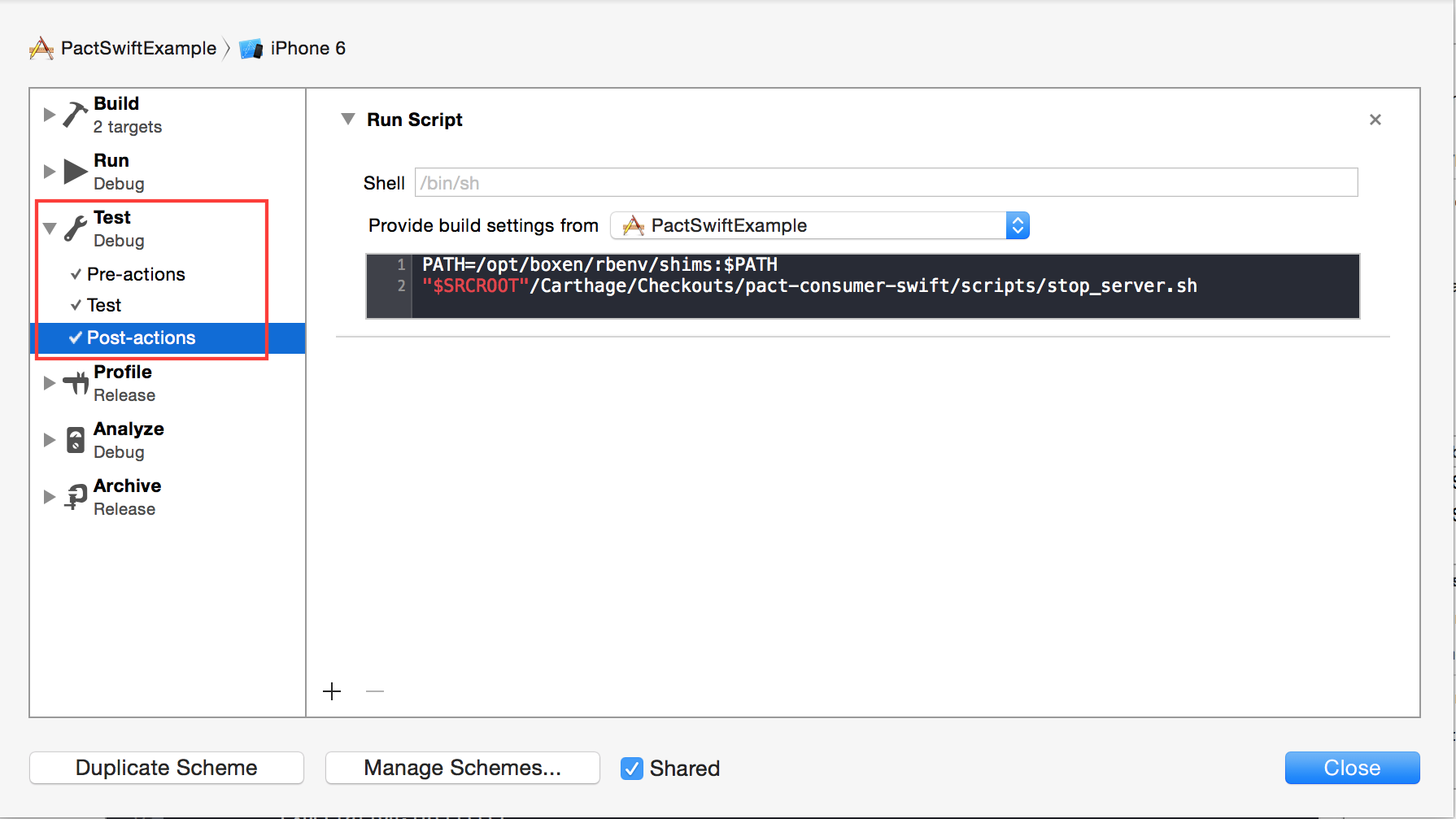Expand the Build section
This screenshot has height=819, width=1456.
[x=50, y=115]
